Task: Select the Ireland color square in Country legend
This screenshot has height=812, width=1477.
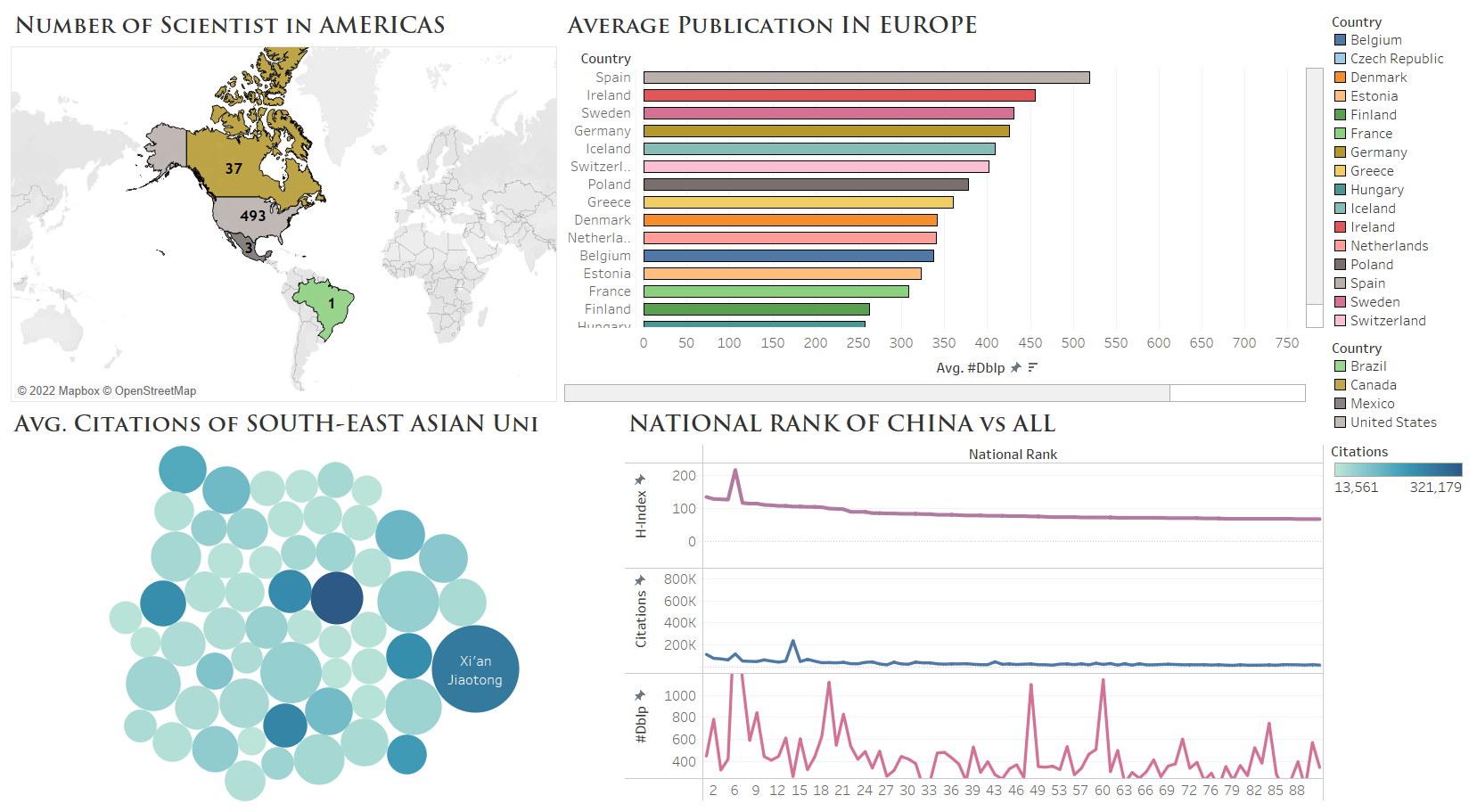Action: (x=1342, y=226)
